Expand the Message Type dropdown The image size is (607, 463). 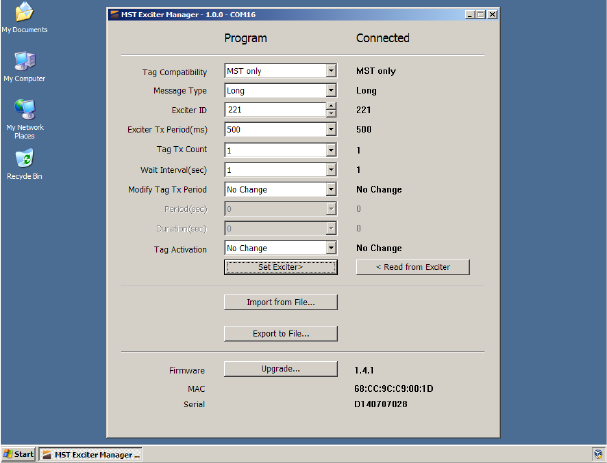(x=331, y=91)
